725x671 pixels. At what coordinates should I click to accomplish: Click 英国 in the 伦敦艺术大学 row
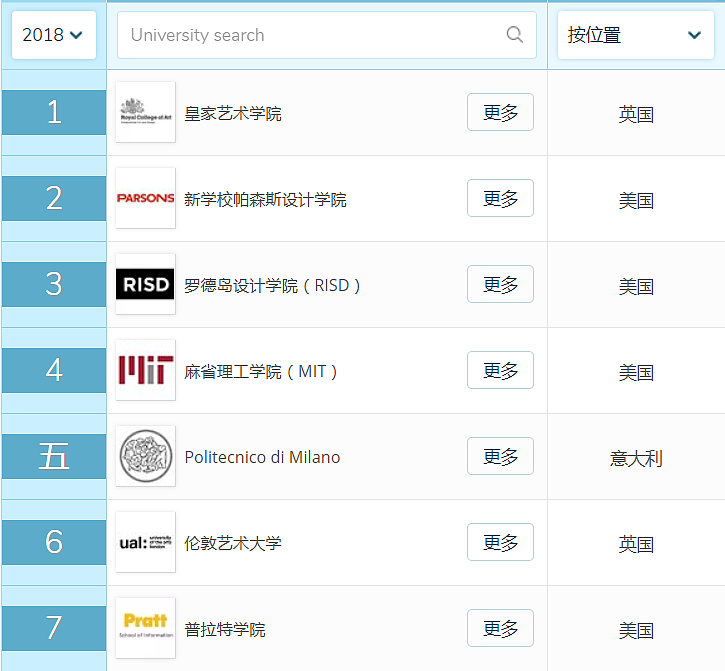[x=636, y=545]
